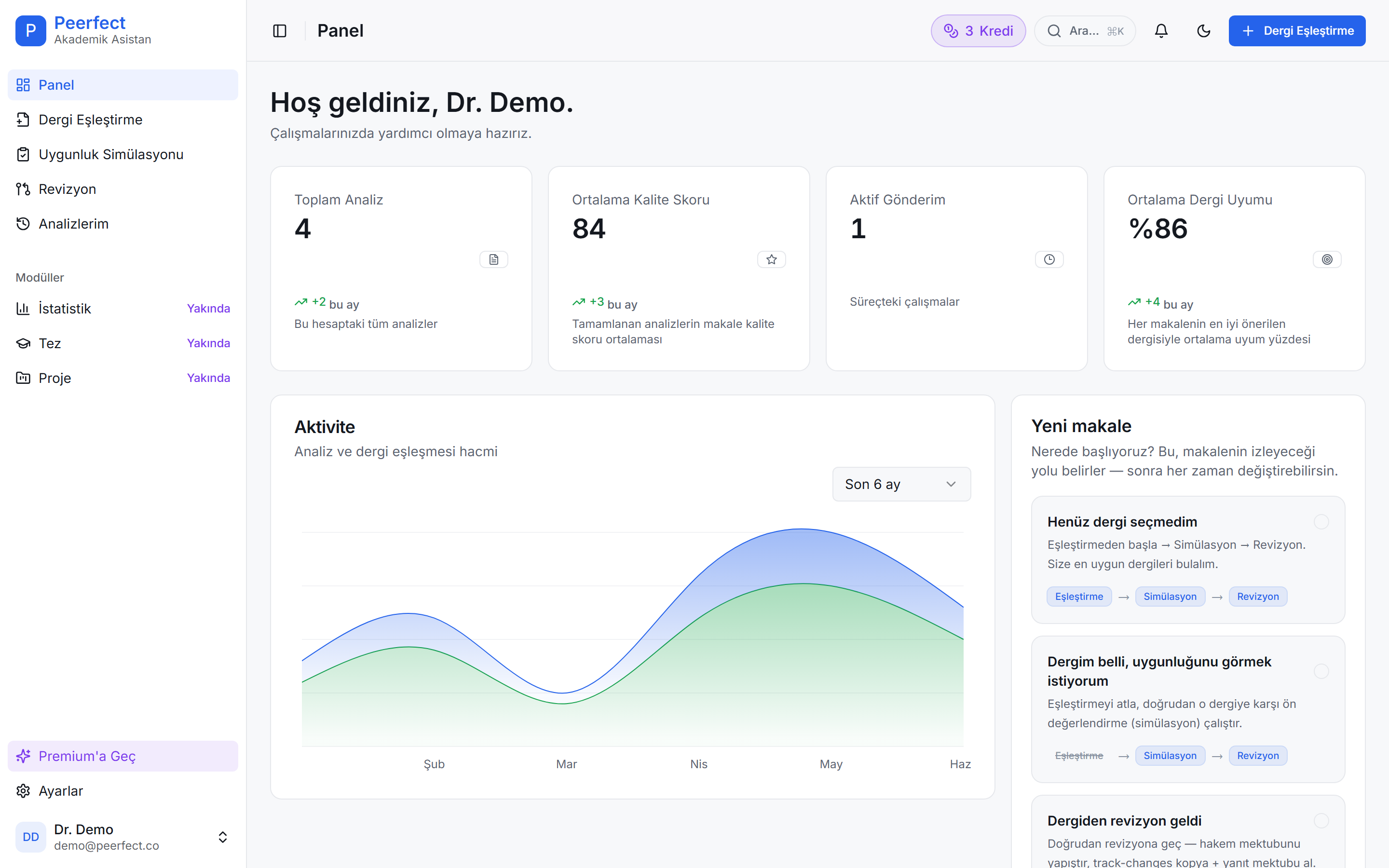The height and width of the screenshot is (868, 1389).
Task: Click the Mar label on chart axis
Action: coord(566,764)
